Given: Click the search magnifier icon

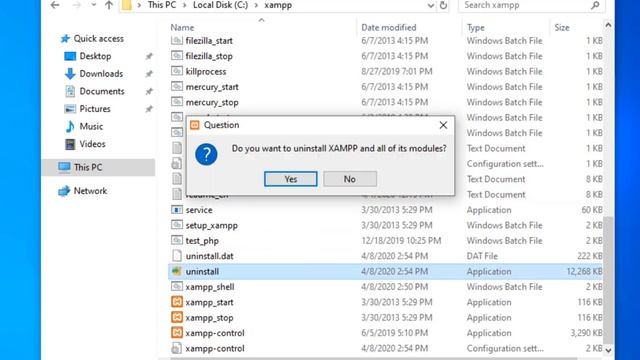Looking at the screenshot, I should pyautogui.click(x=595, y=5).
